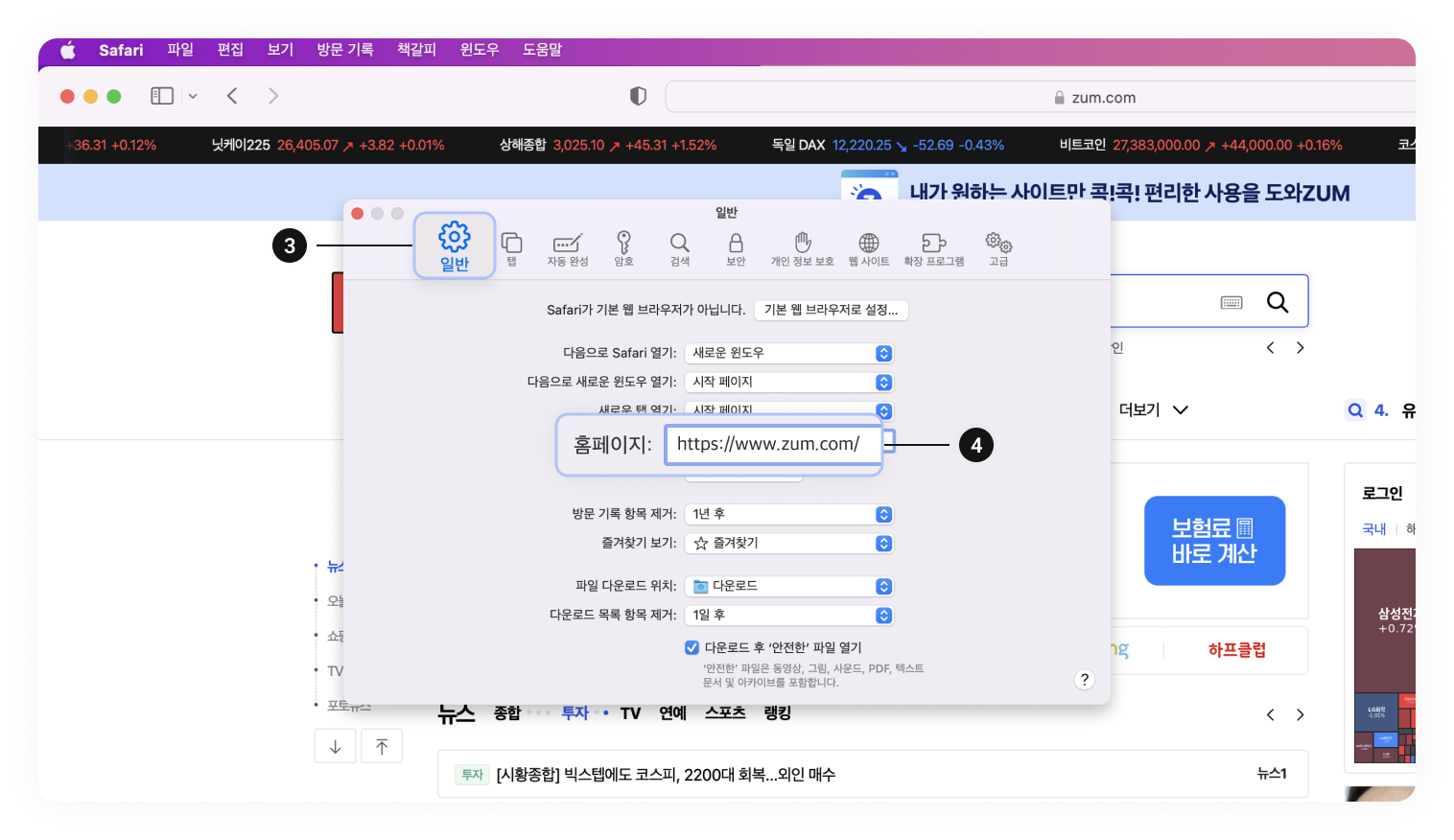This screenshot has width=1454, height=840.
Task: Open the 다음으로 Safari 열기 dropdown
Action: pyautogui.click(x=788, y=353)
